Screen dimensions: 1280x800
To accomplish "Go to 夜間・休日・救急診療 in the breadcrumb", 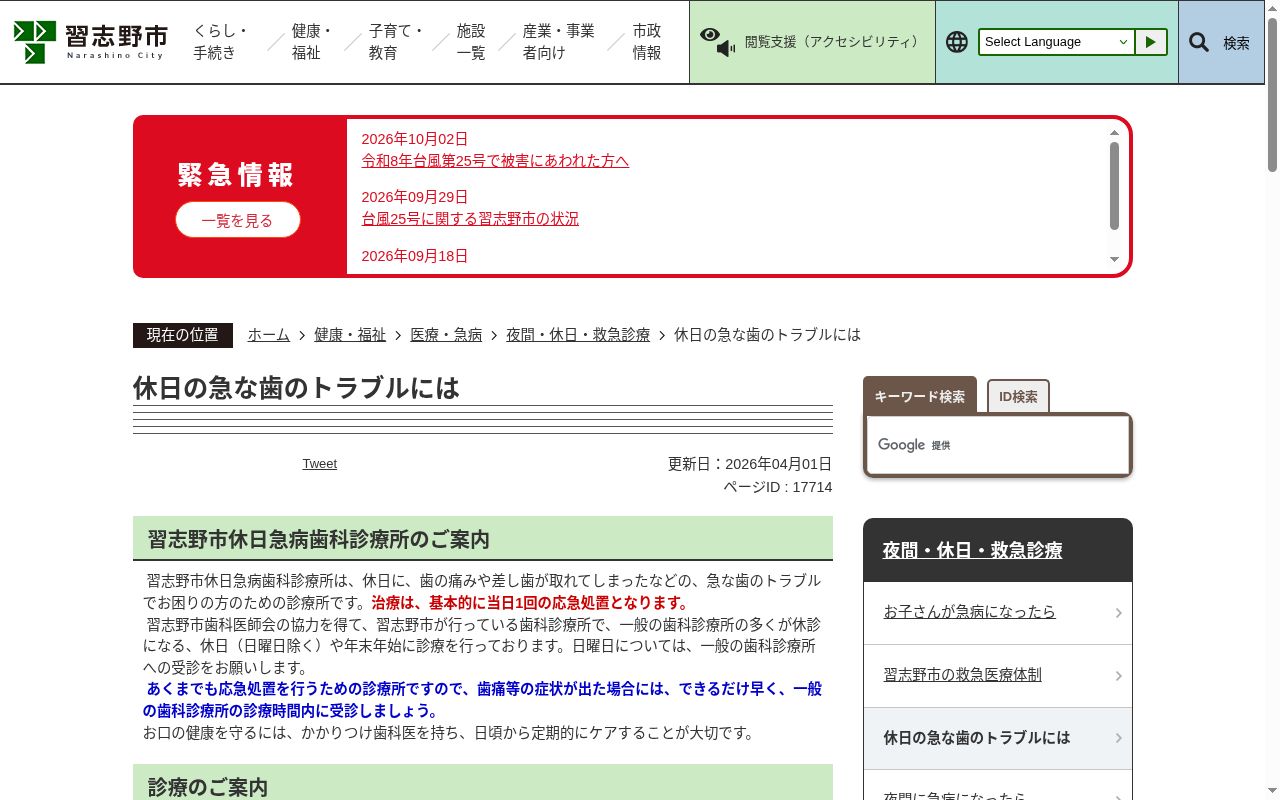I will pos(578,335).
